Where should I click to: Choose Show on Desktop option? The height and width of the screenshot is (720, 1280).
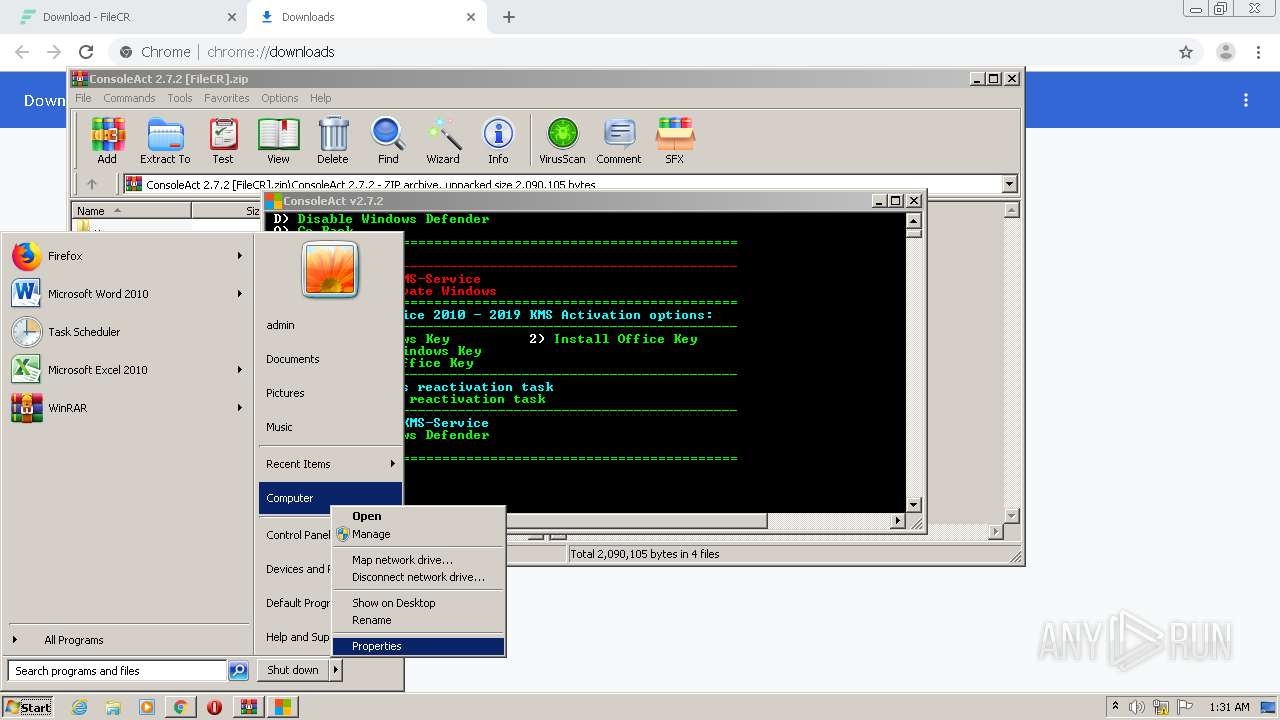[419, 603]
